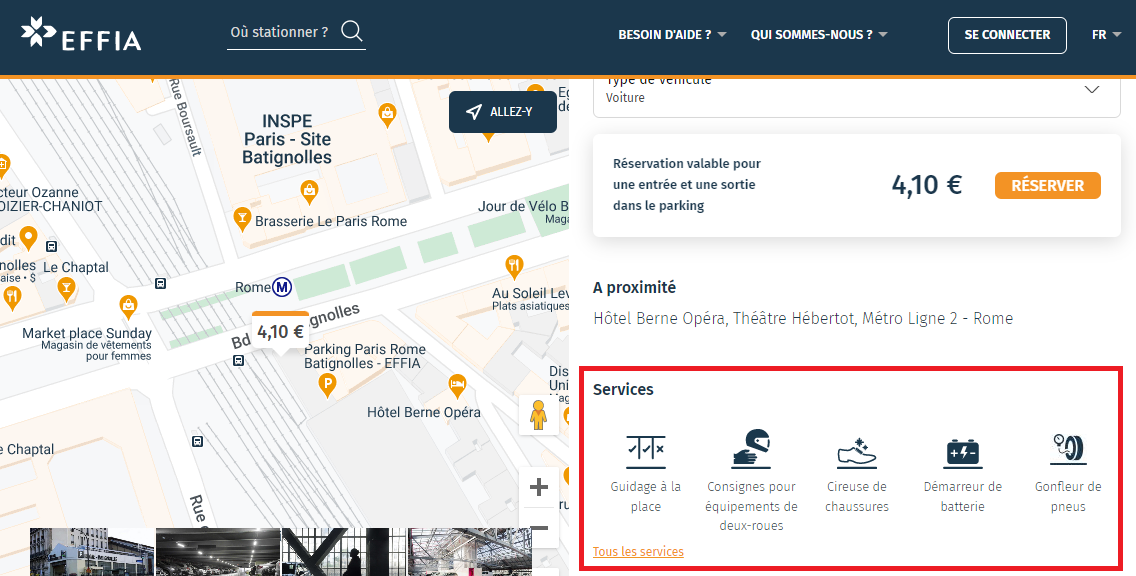
Task: Click the Où stationner search field
Action: point(296,33)
